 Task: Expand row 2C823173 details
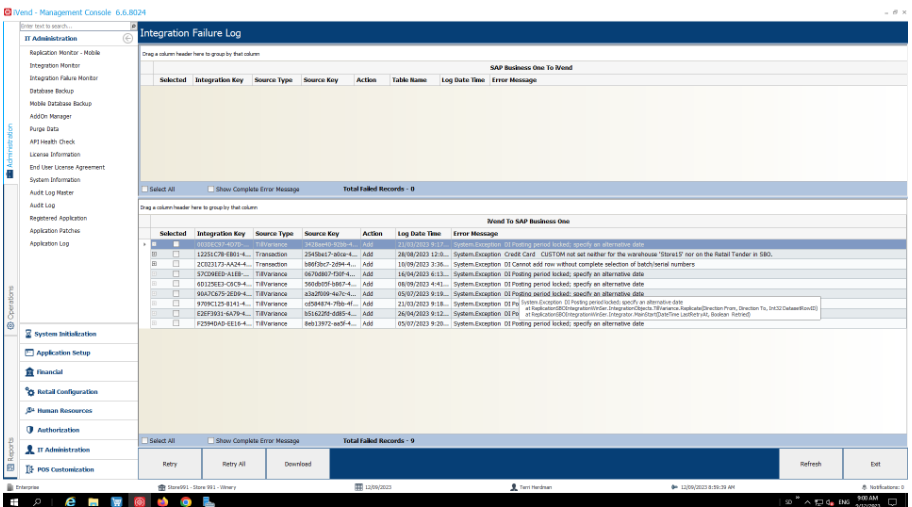pos(154,264)
